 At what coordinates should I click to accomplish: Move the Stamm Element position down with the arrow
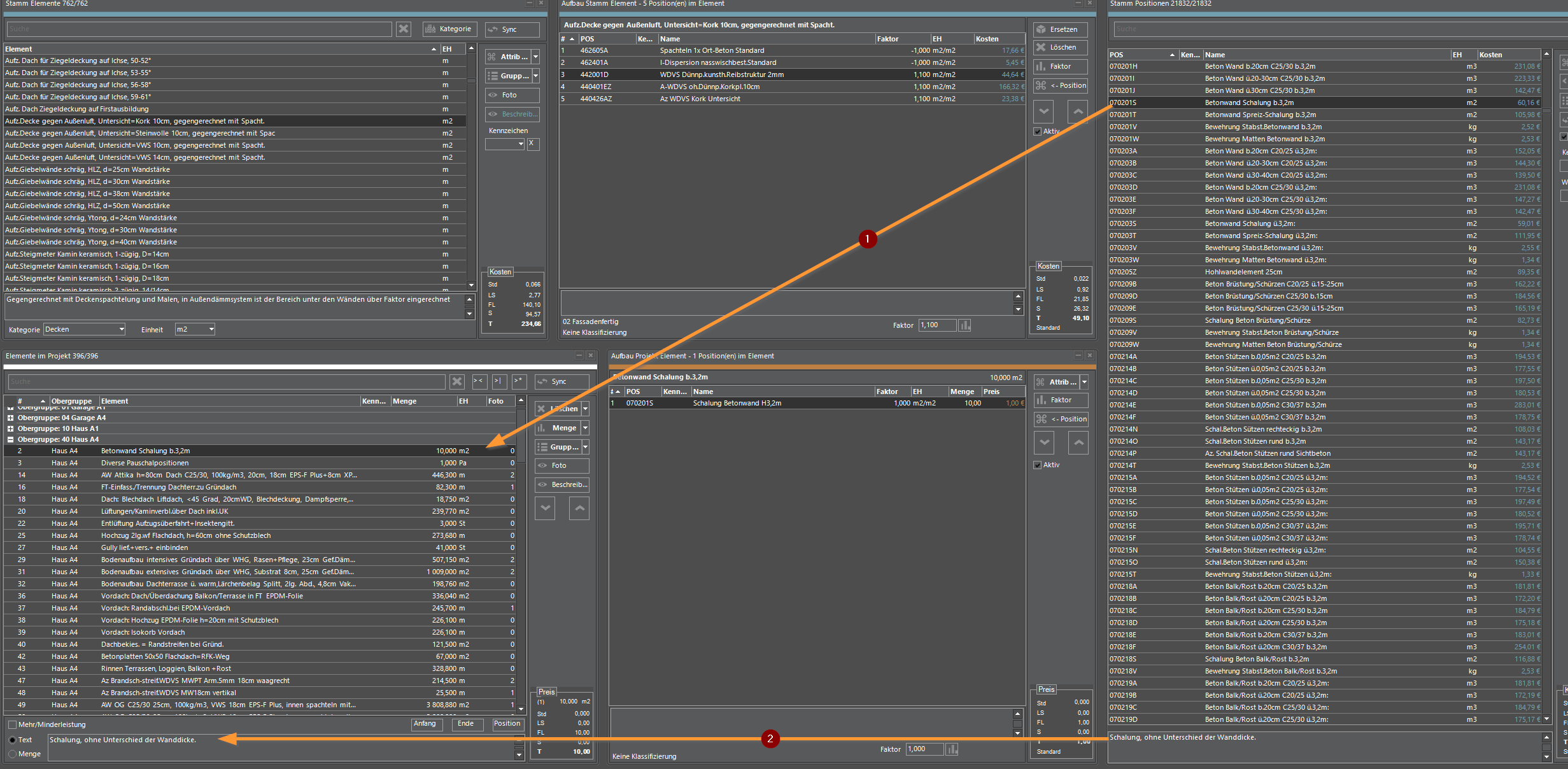[1044, 111]
